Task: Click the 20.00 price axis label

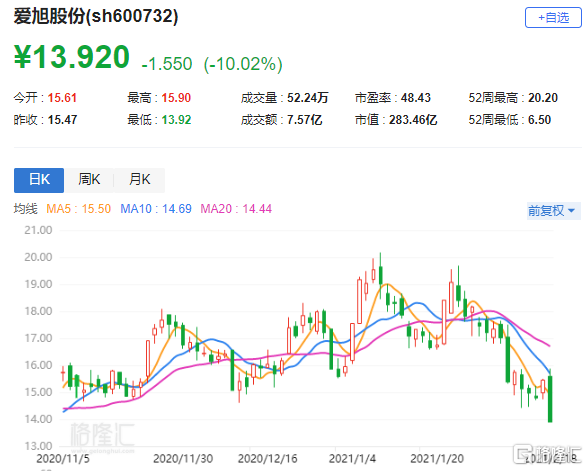Action: point(38,257)
